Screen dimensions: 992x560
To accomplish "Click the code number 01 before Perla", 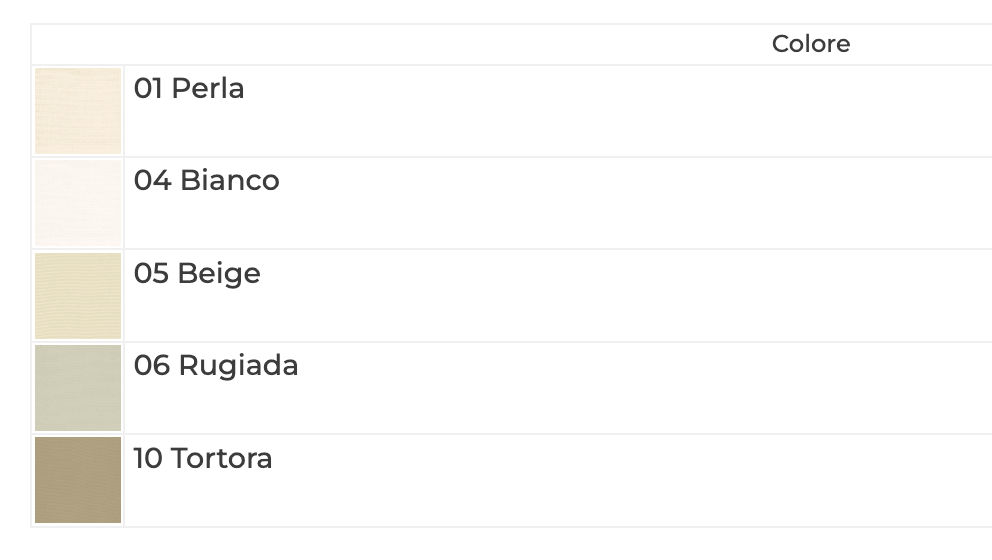I will tap(148, 89).
